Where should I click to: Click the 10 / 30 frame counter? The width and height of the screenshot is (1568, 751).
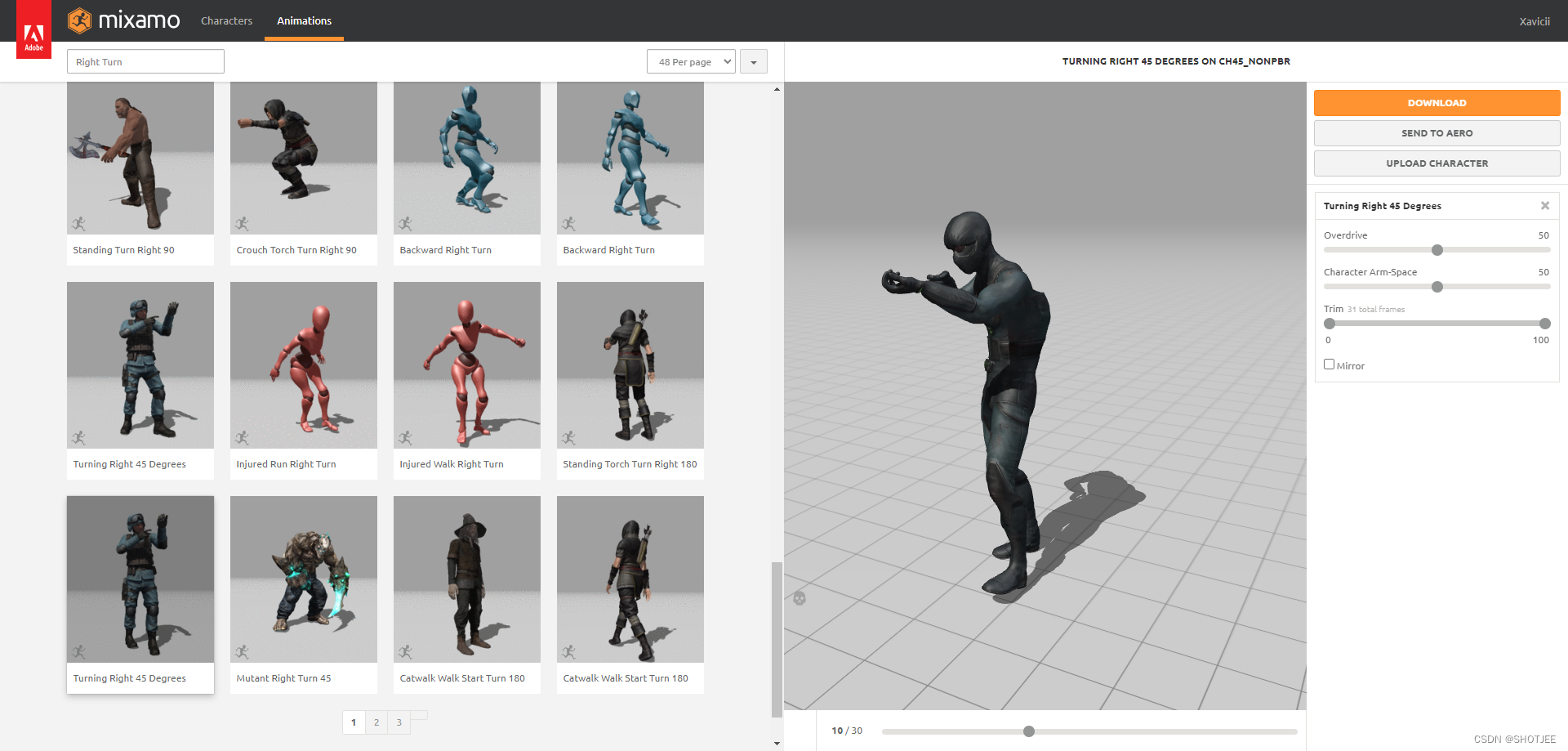(x=847, y=731)
